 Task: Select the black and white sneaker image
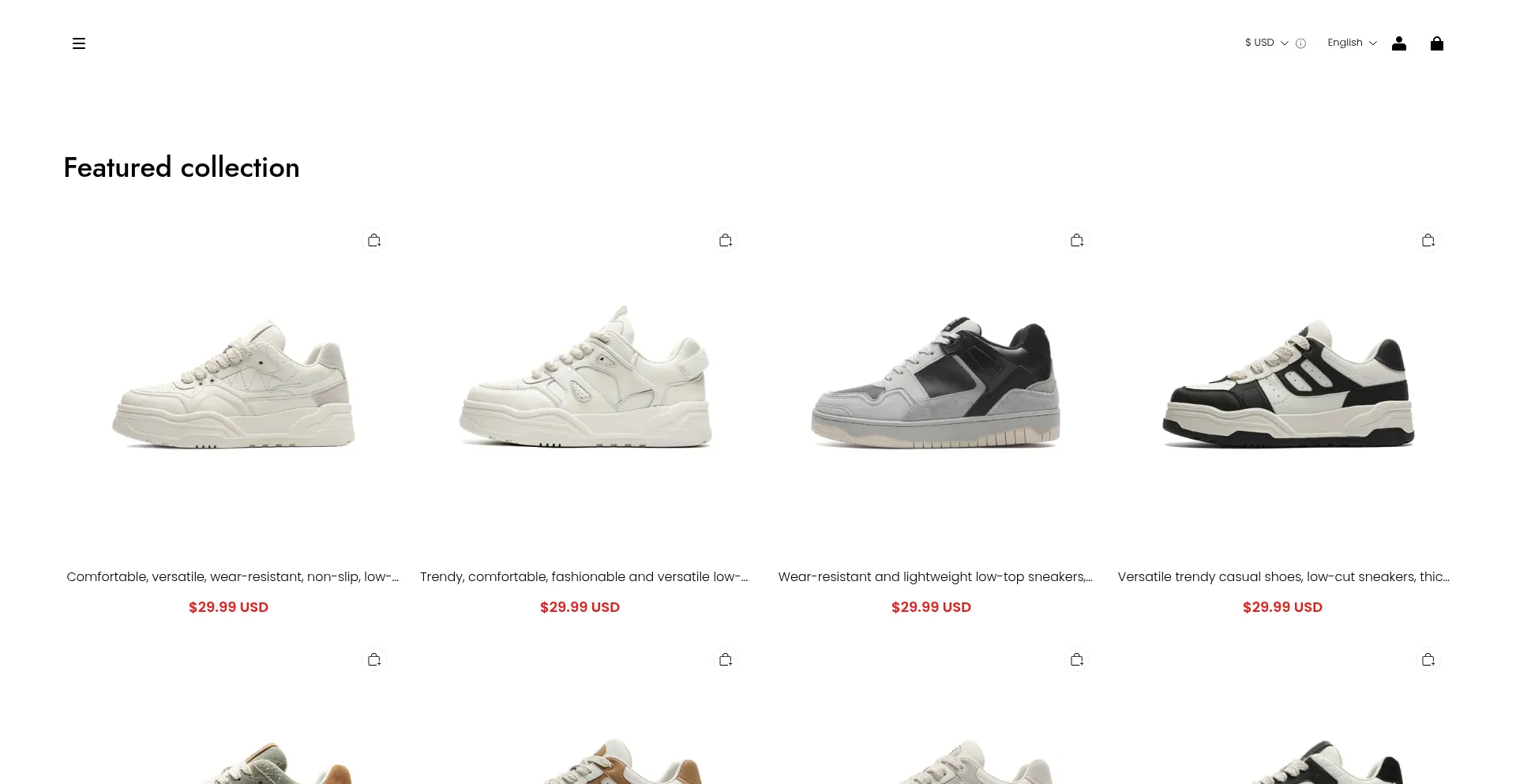pos(1288,384)
